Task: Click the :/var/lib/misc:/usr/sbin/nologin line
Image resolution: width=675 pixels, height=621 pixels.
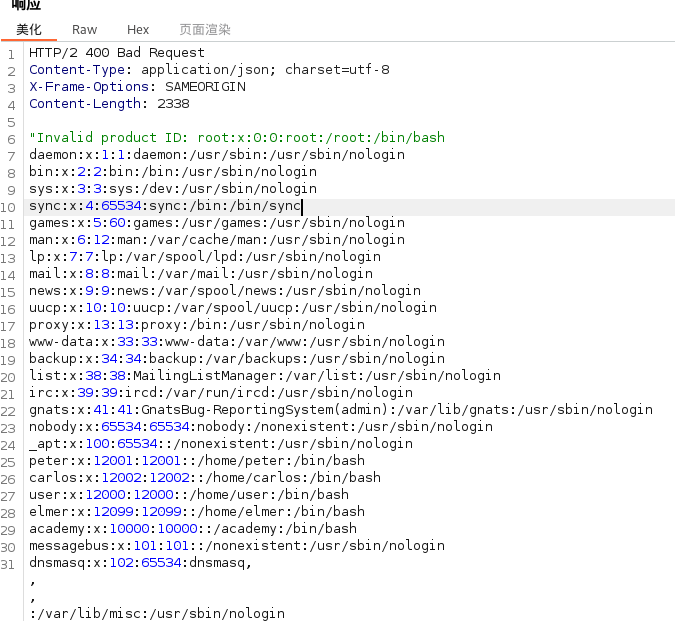Action: tap(157, 614)
